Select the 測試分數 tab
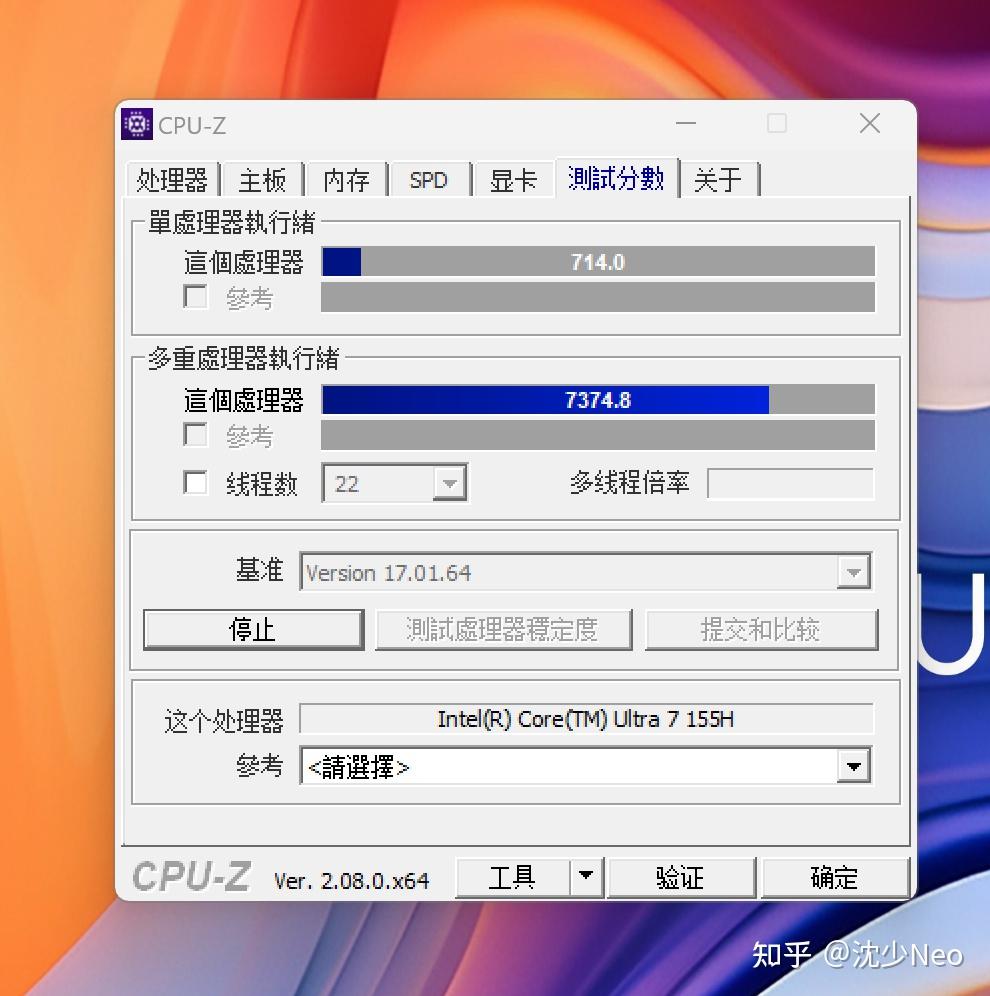 617,178
